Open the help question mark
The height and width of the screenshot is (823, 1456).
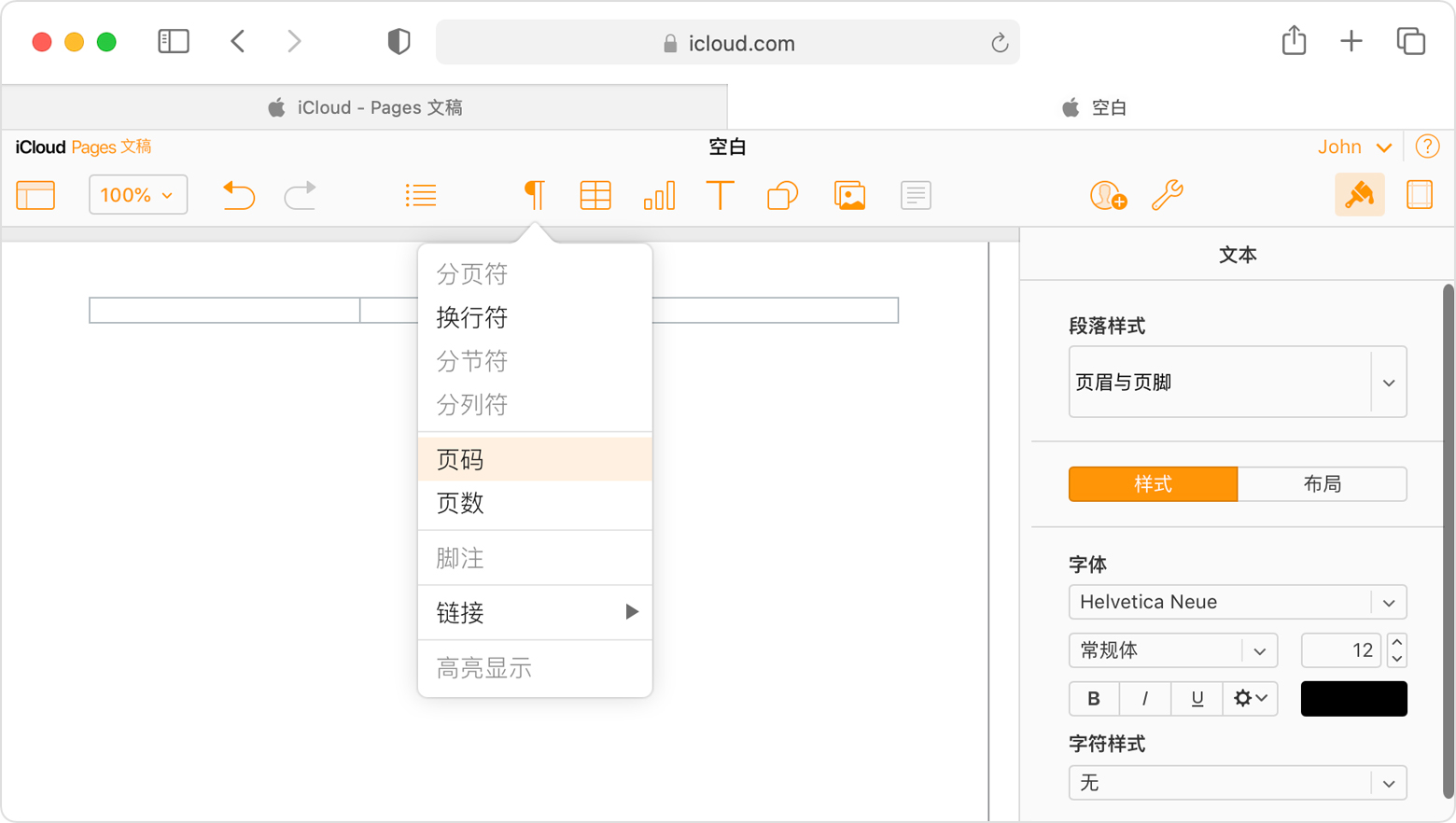pos(1427,146)
